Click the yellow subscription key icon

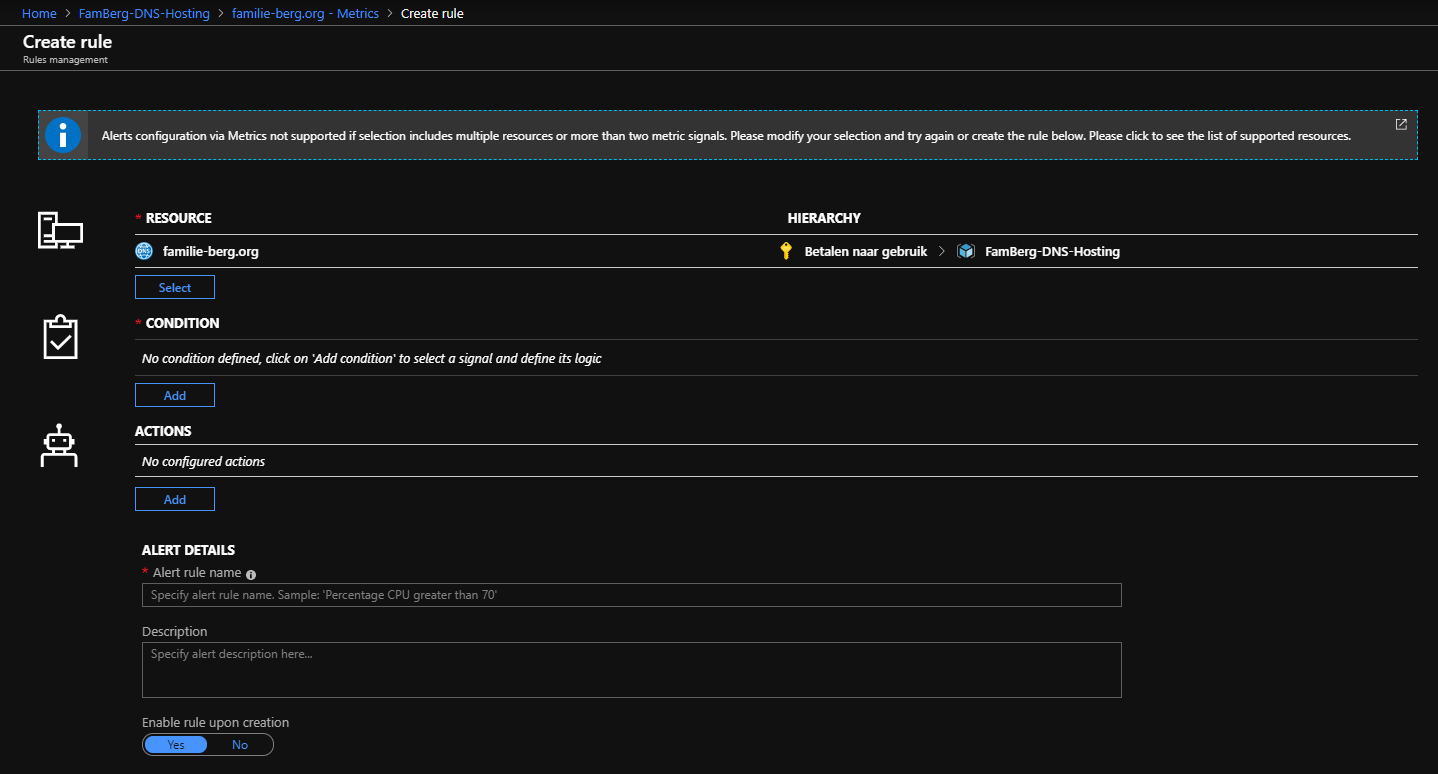tap(786, 251)
